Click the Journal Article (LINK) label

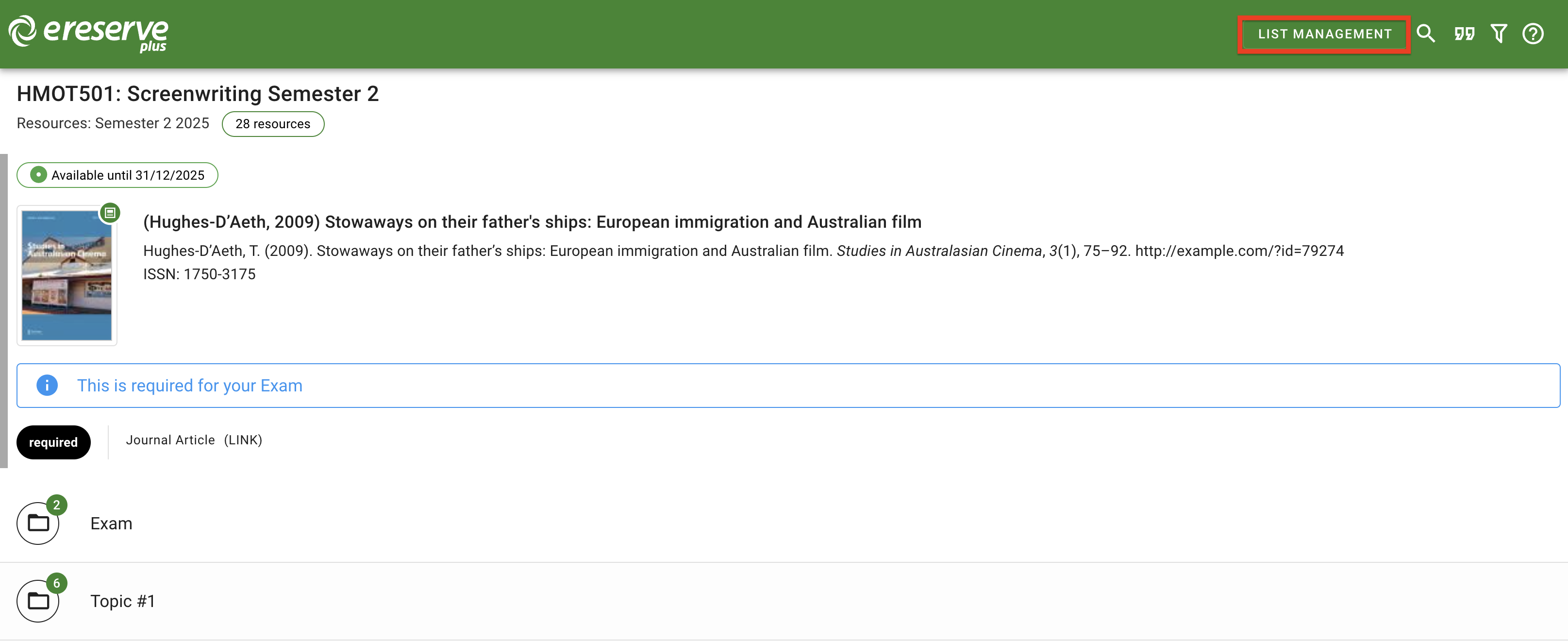pyautogui.click(x=194, y=440)
